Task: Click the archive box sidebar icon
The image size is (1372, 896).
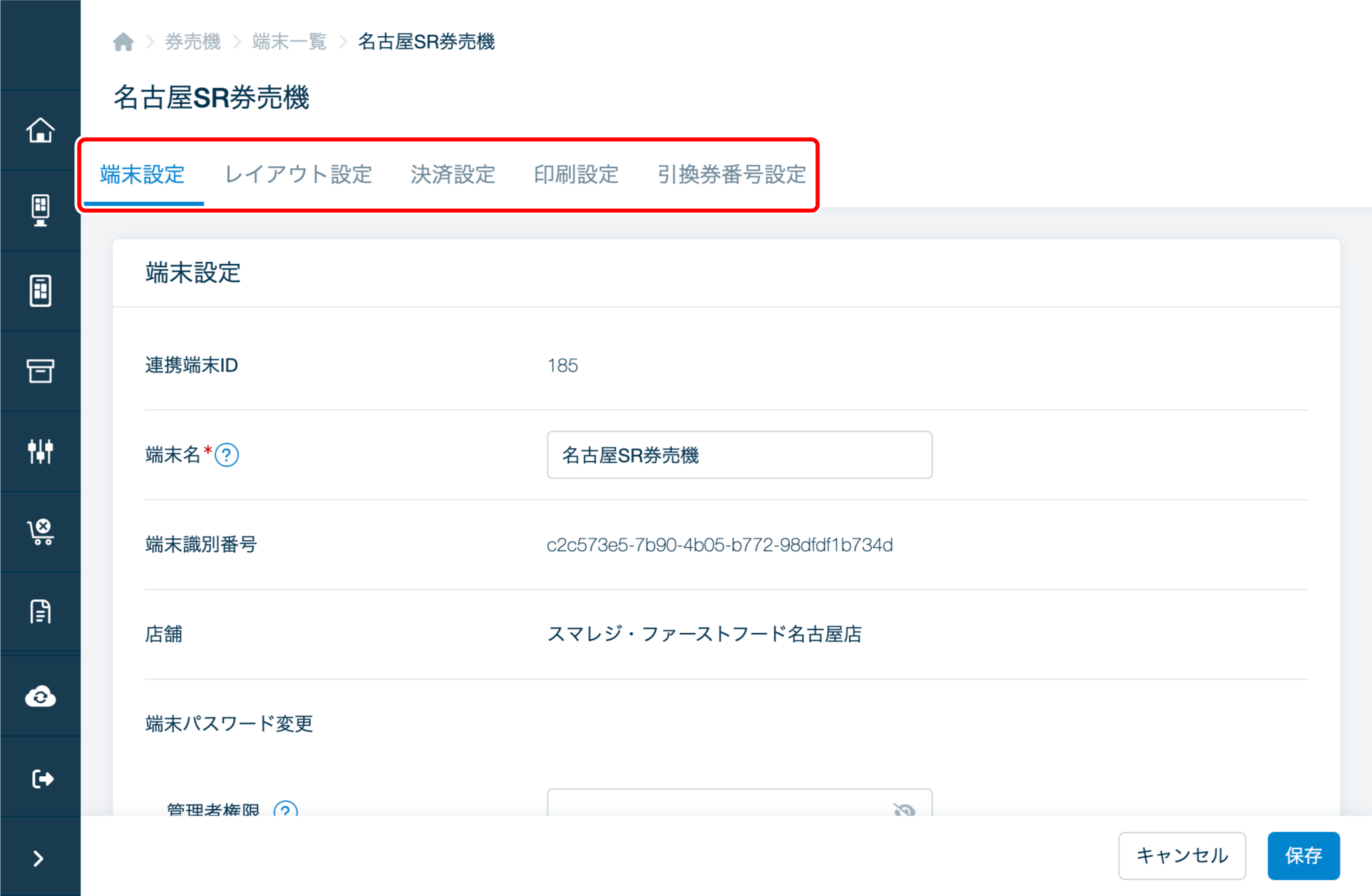Action: point(40,370)
